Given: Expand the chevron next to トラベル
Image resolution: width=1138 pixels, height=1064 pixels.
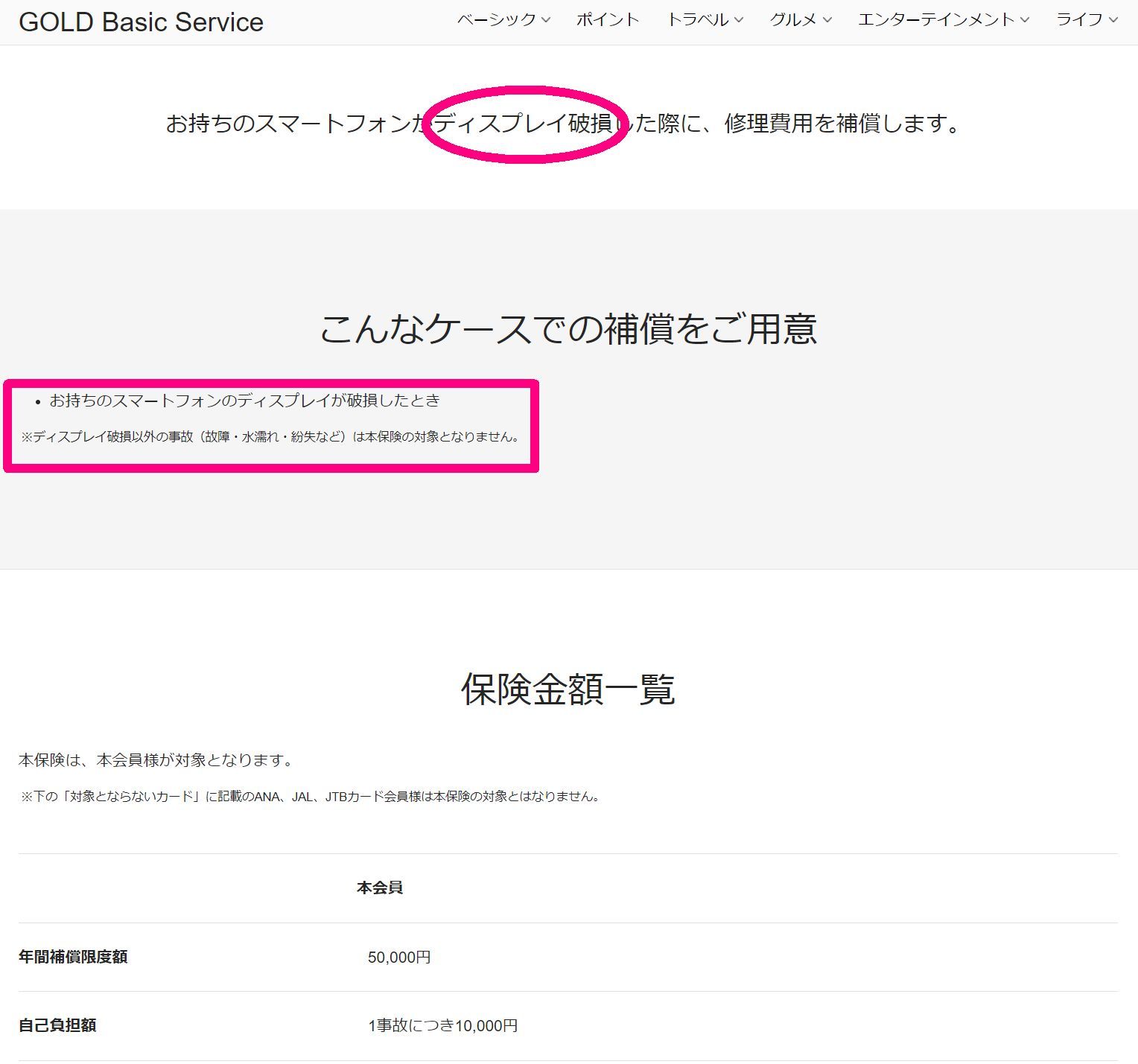Looking at the screenshot, I should point(739,20).
